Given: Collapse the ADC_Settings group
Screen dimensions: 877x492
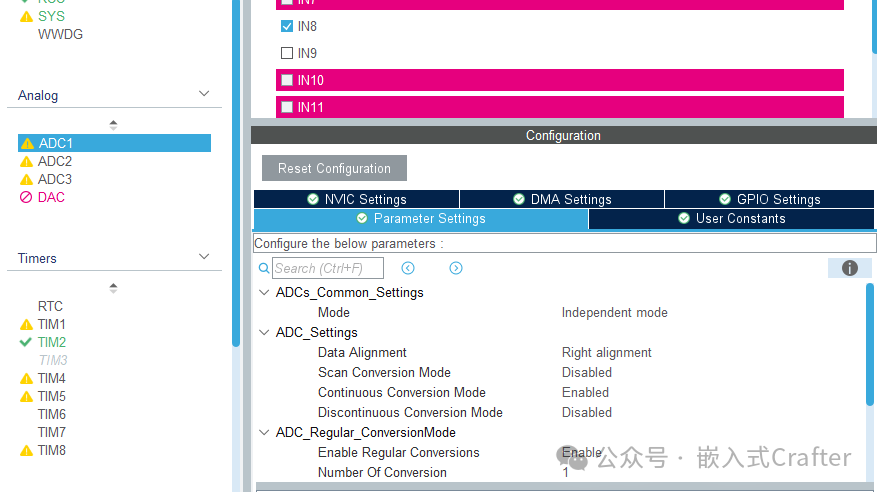Looking at the screenshot, I should pyautogui.click(x=264, y=332).
